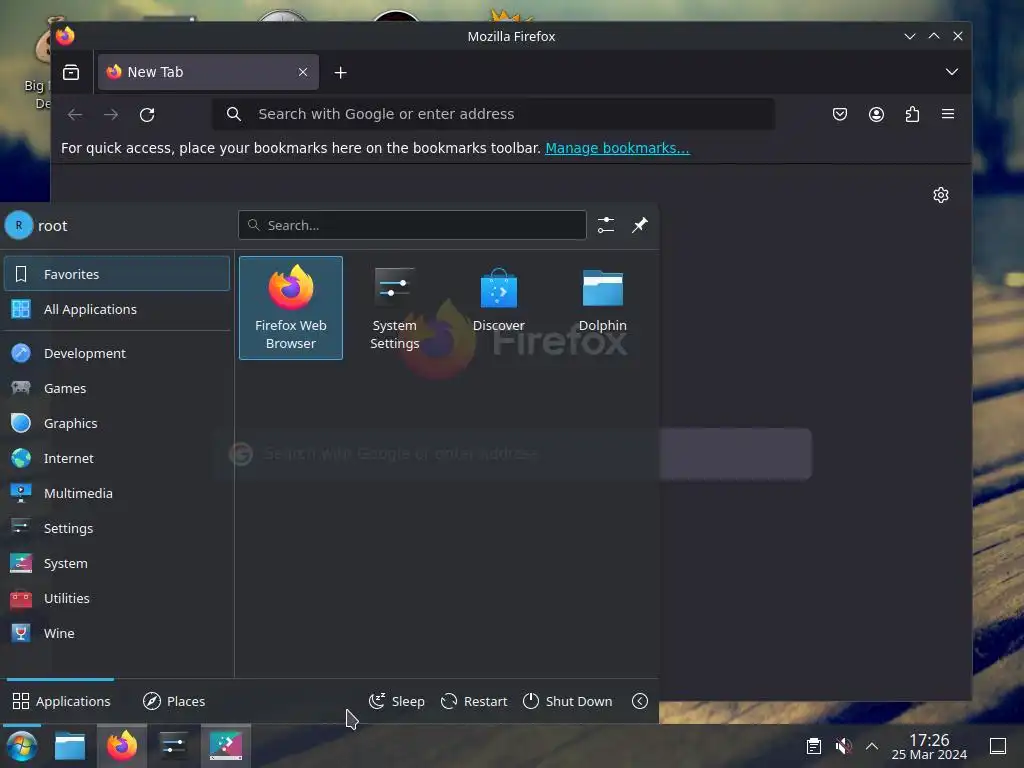
Task: Click show desktop button
Action: [998, 746]
